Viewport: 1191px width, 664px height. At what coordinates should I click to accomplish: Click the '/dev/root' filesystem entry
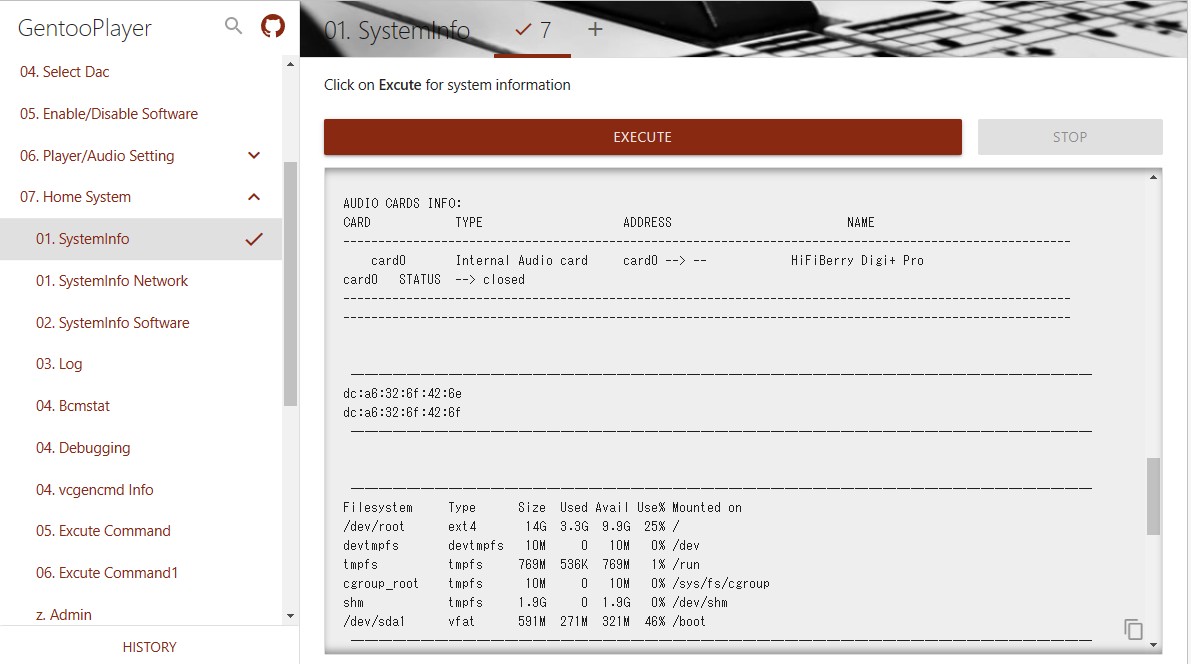(374, 526)
